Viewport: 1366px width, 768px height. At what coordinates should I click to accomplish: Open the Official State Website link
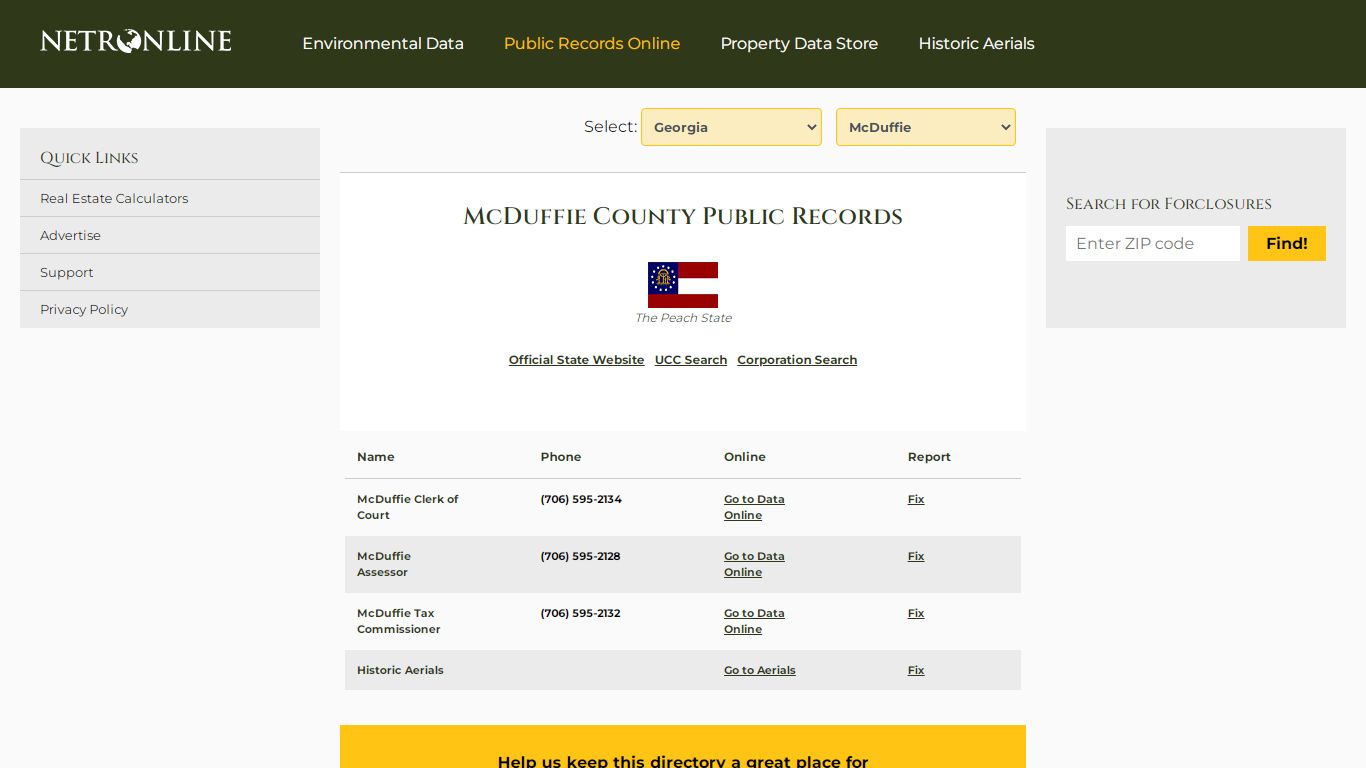tap(576, 360)
